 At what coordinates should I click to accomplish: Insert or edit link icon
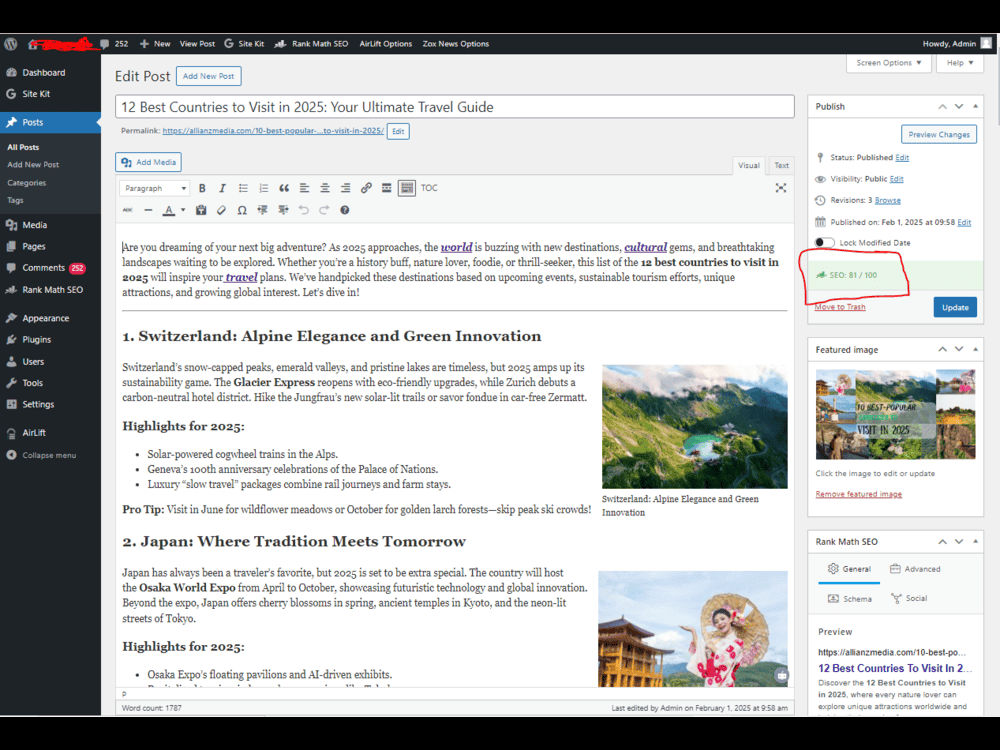point(365,188)
